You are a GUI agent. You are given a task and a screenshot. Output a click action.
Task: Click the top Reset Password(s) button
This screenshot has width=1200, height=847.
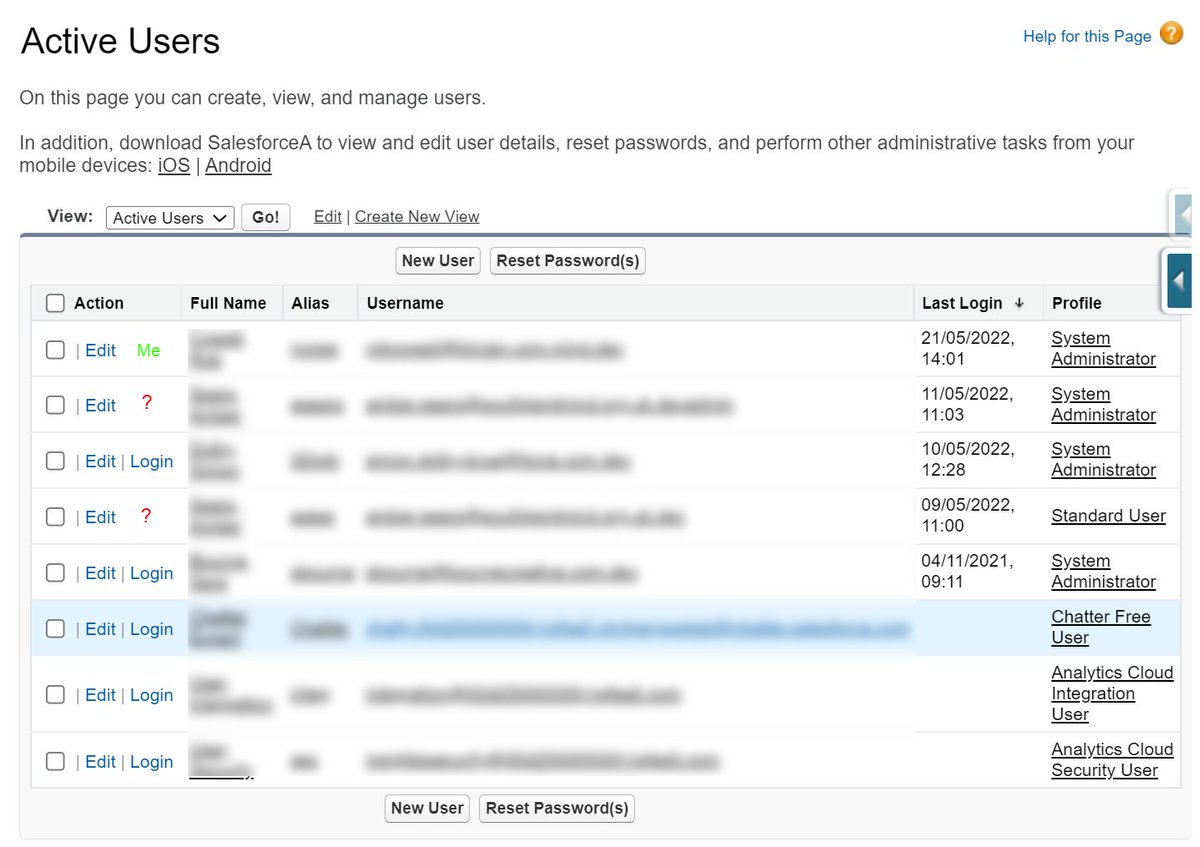click(x=568, y=260)
